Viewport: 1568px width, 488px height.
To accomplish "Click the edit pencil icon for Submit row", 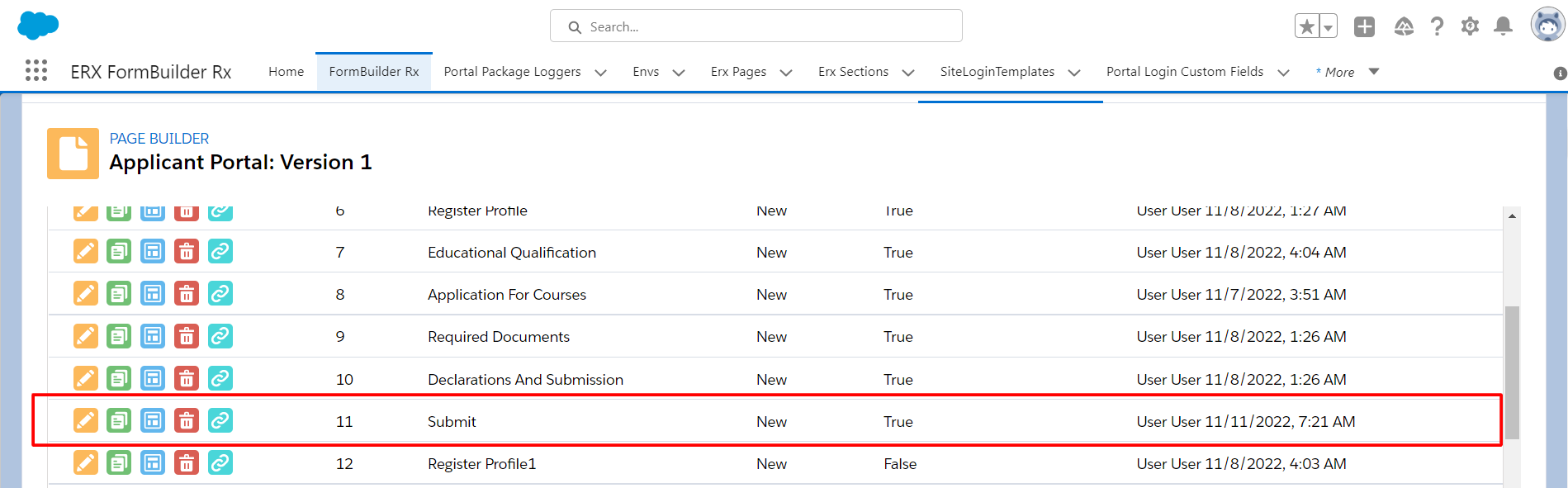I will click(x=85, y=421).
